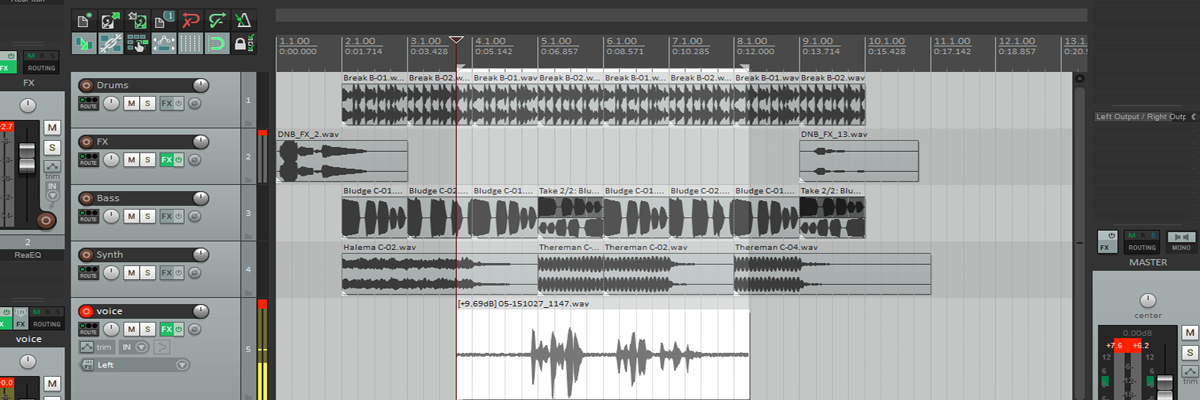Viewport: 1200px width, 400px height.
Task: Click the red Undo toolbar icon
Action: [189, 19]
